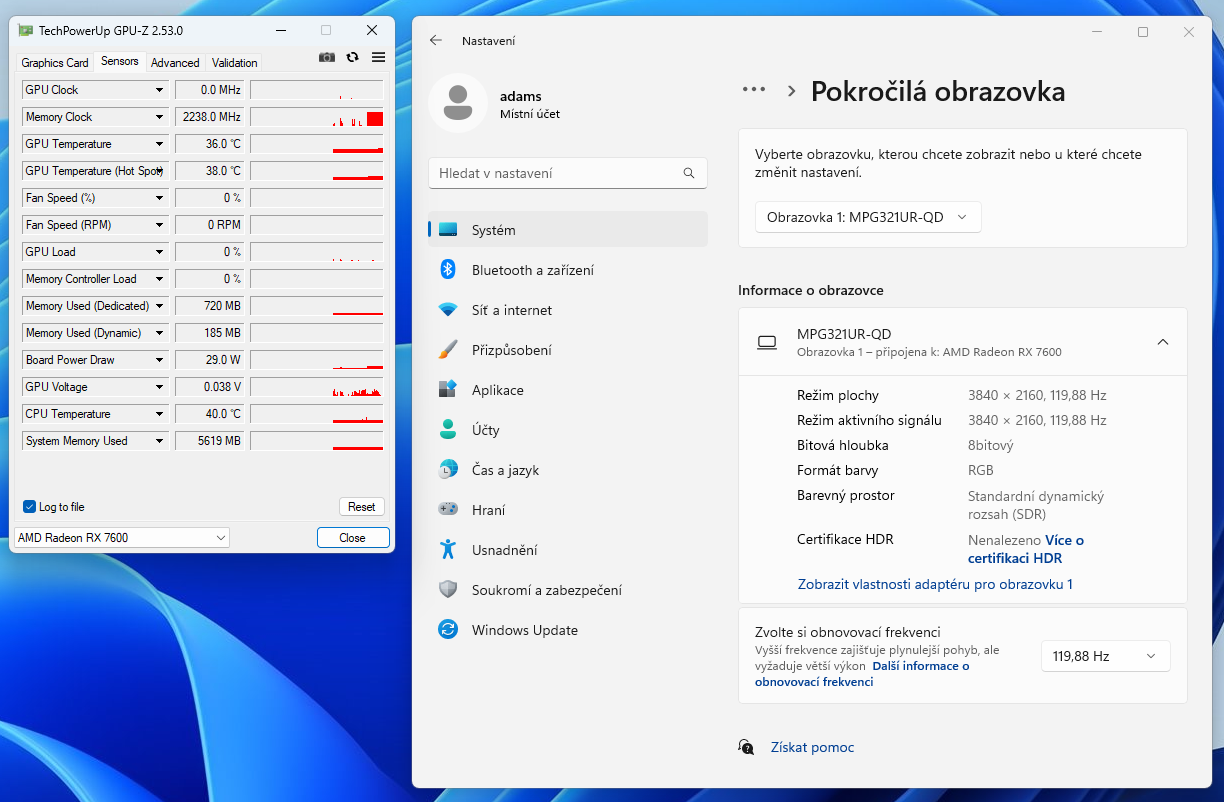The height and width of the screenshot is (802, 1224).
Task: Click the GPU-Z title bar app icon
Action: [x=25, y=30]
